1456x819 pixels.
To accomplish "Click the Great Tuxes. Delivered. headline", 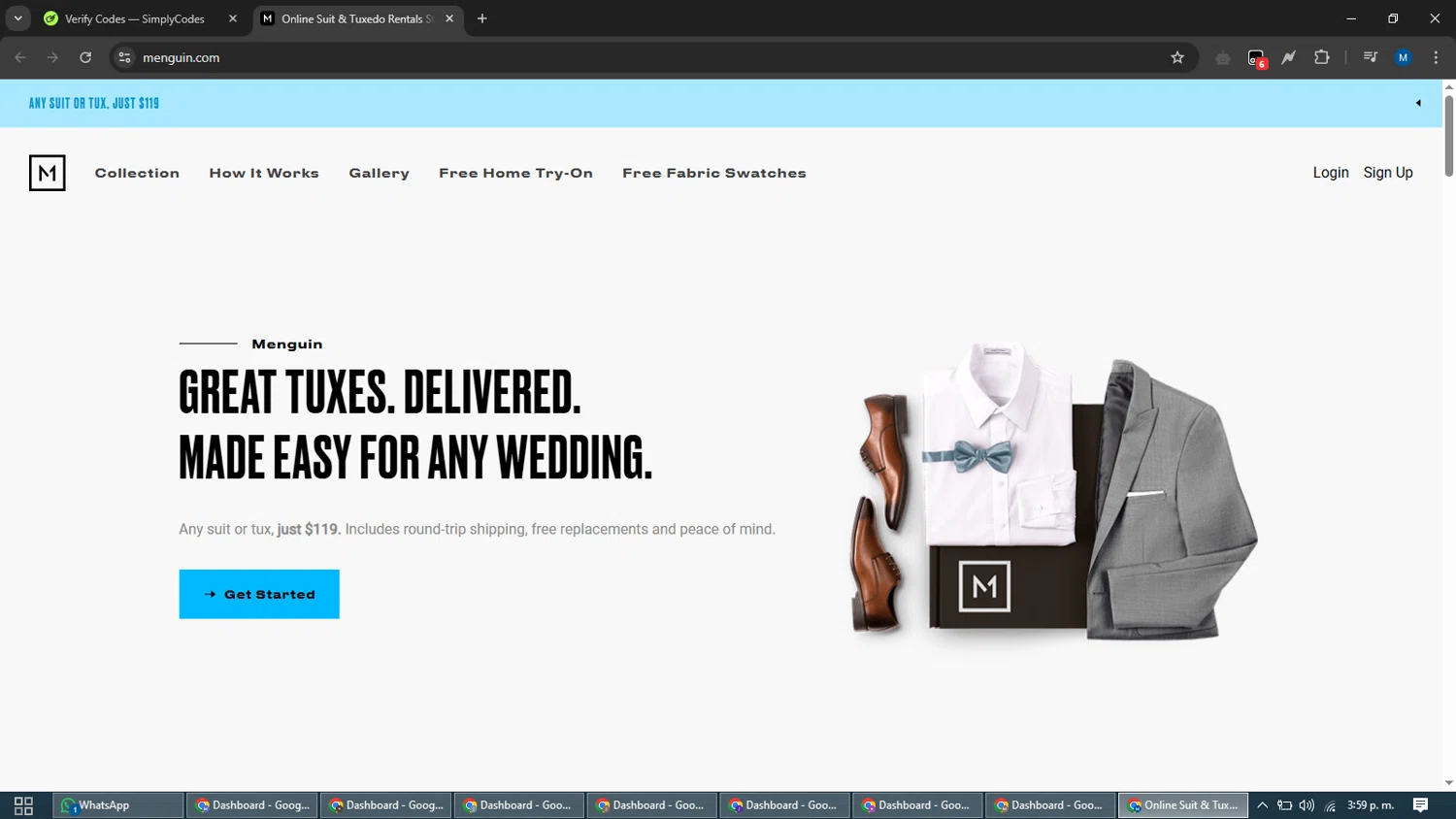I will coord(380,392).
